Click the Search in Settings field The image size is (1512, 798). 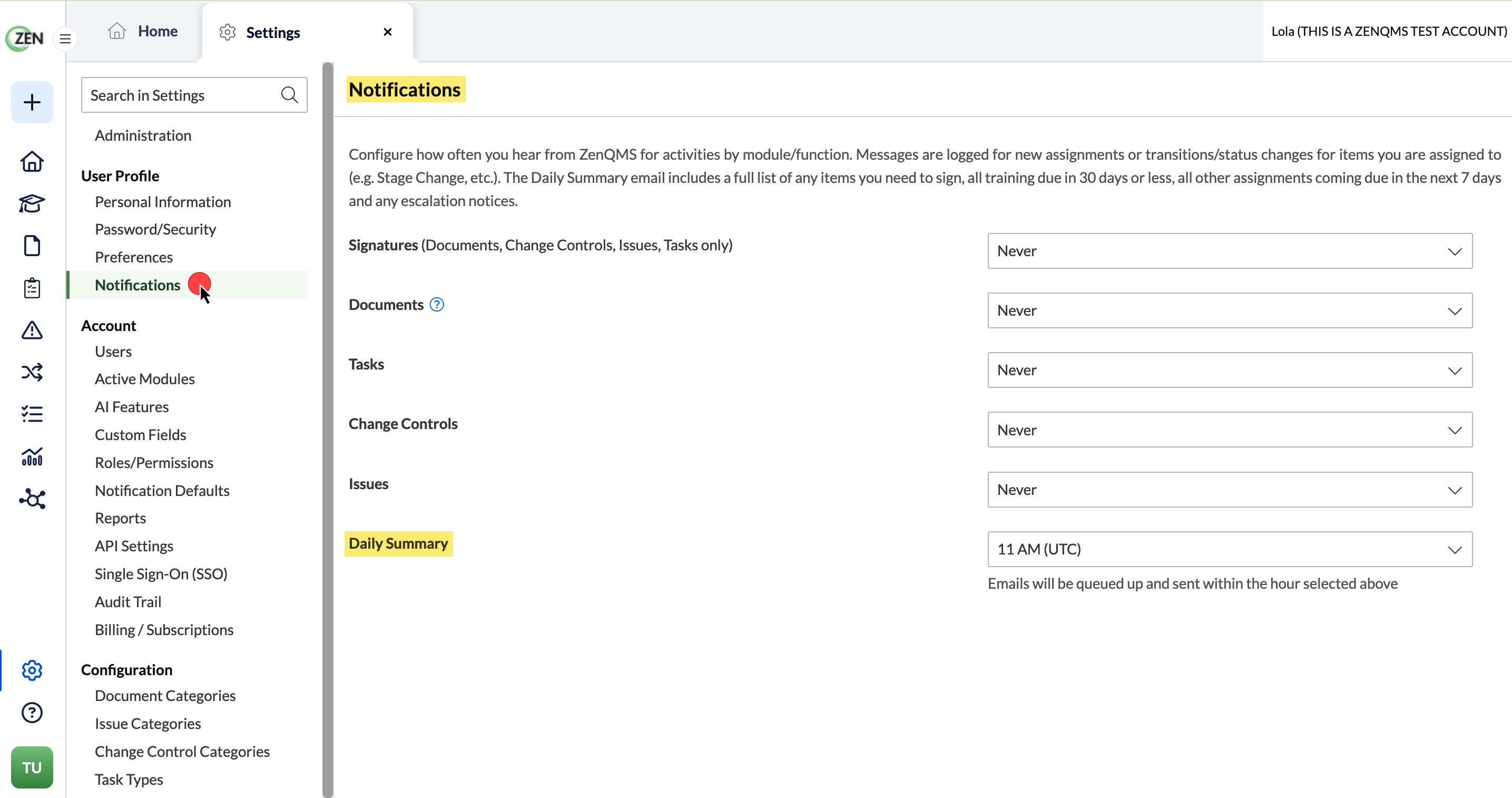pos(194,95)
